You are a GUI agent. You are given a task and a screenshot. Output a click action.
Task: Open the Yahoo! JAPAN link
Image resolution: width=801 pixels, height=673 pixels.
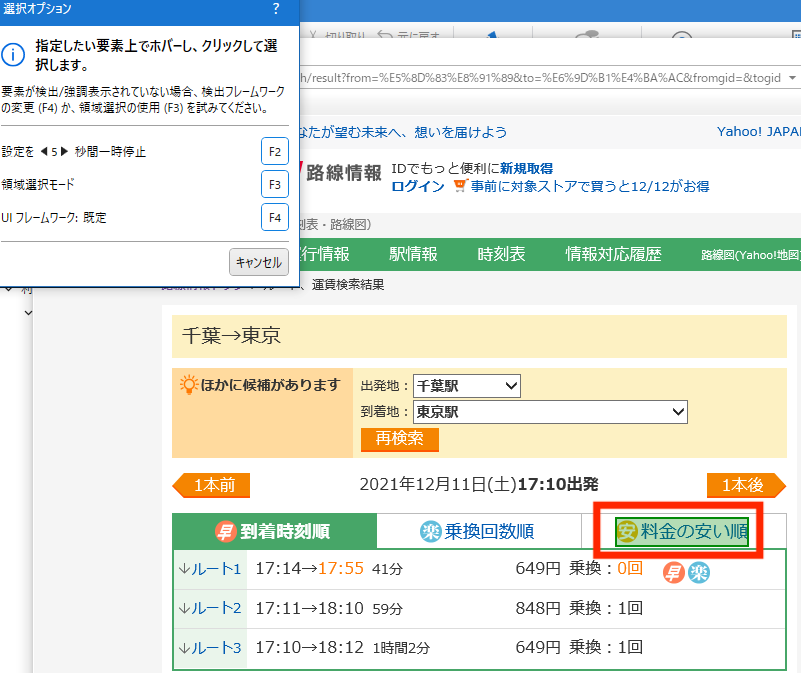point(759,131)
